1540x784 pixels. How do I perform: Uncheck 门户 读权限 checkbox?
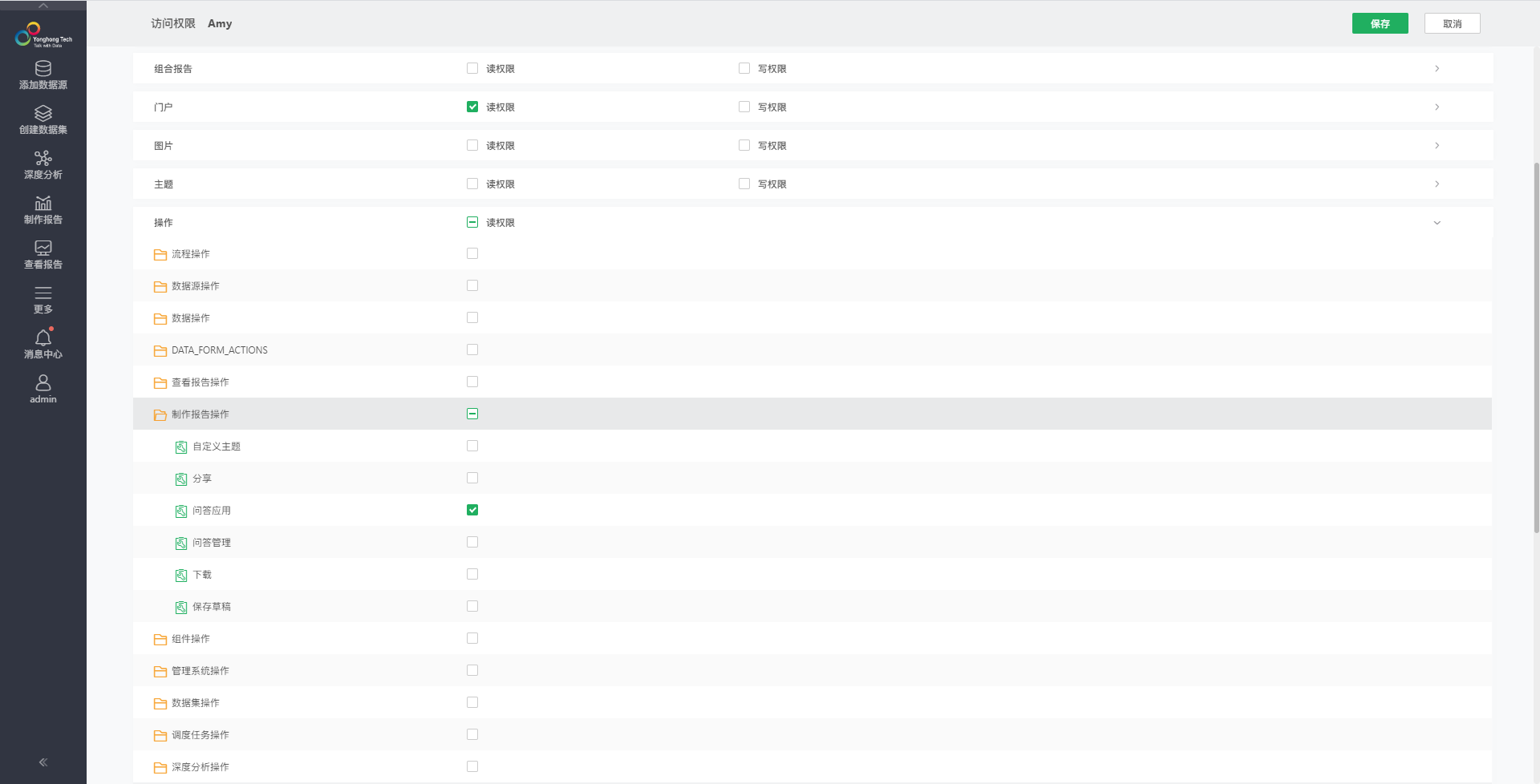pos(472,107)
